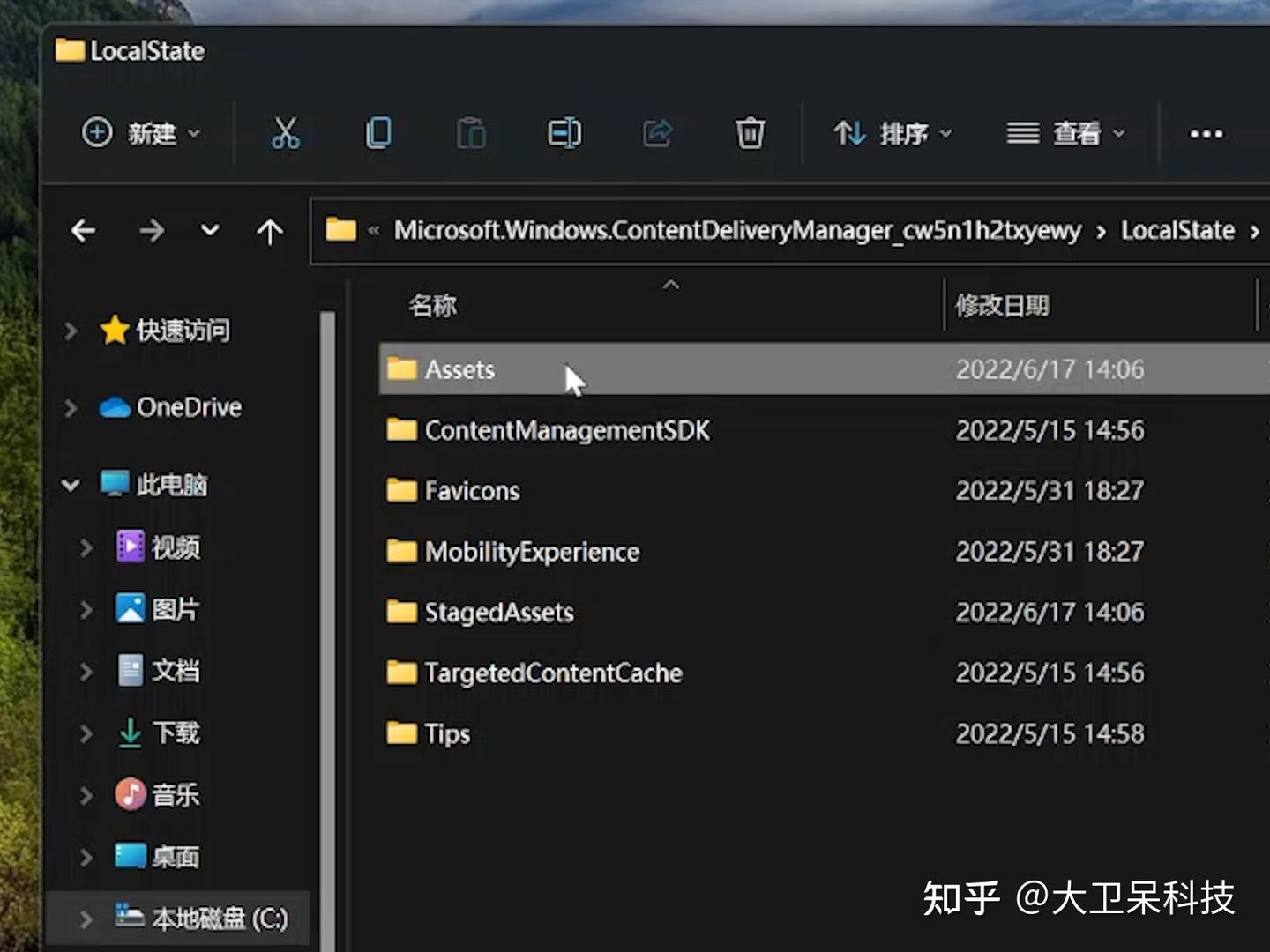Click the Assets folder icon
The width and height of the screenshot is (1270, 952).
(x=402, y=368)
